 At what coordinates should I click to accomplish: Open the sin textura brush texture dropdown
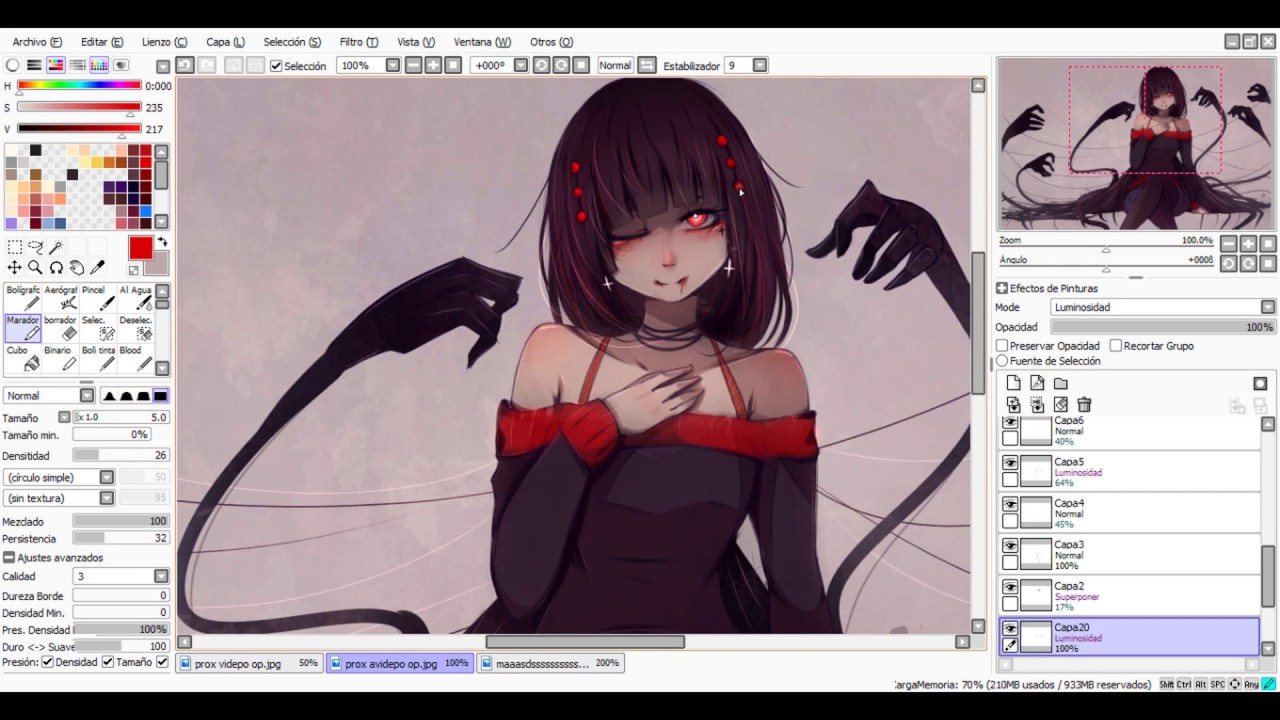click(106, 498)
